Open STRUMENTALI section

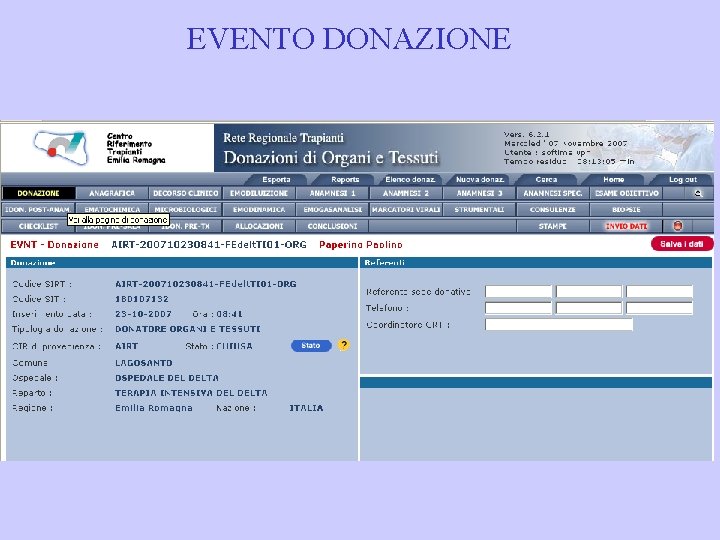(x=479, y=209)
